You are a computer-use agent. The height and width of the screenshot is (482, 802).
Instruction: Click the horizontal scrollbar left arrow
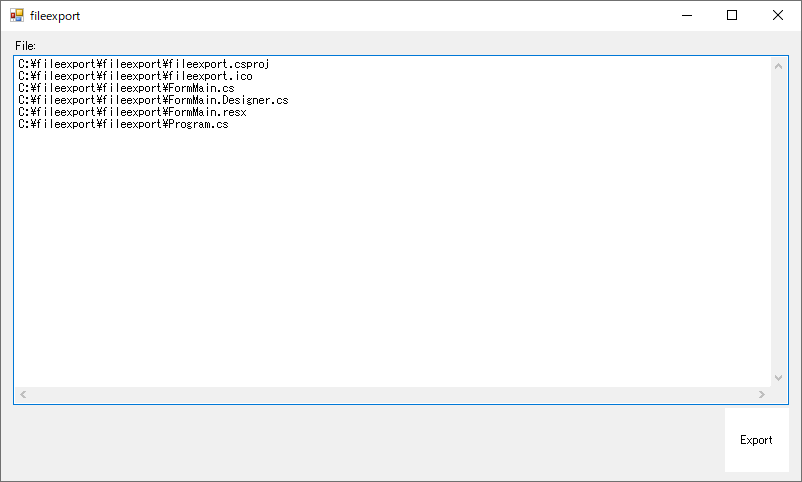(23, 395)
